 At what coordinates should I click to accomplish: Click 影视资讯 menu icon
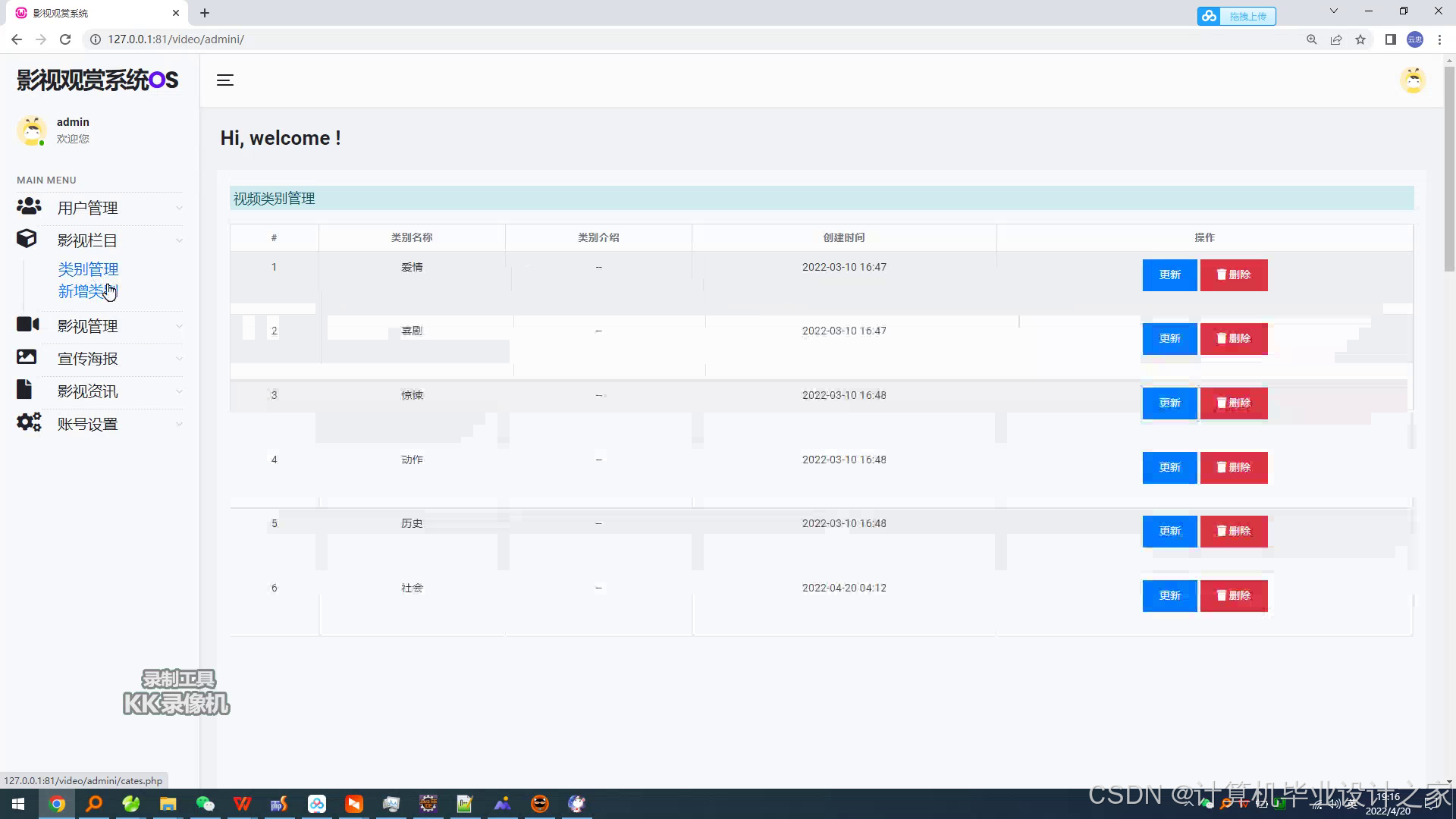point(27,390)
